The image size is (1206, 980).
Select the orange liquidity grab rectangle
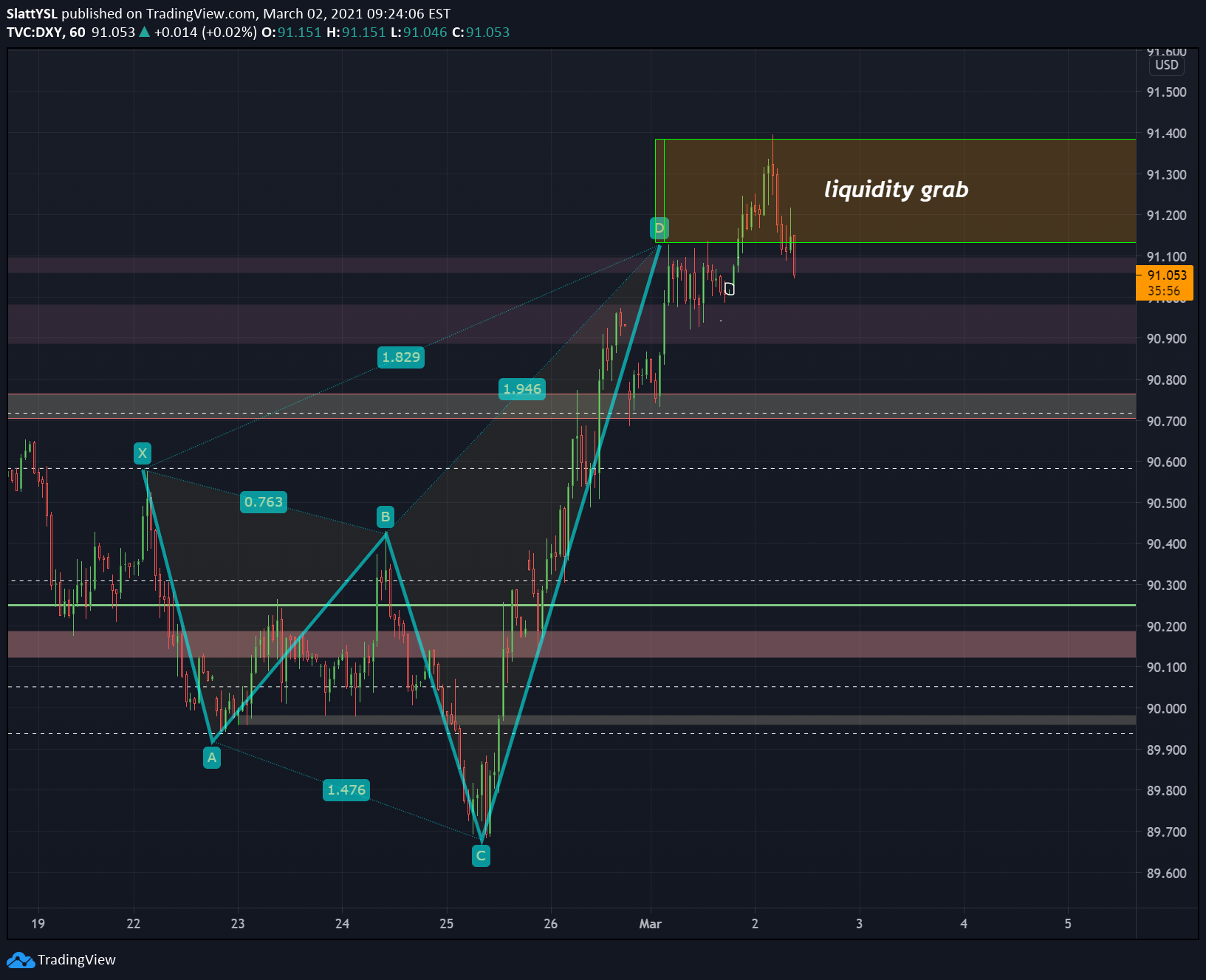tap(895, 191)
